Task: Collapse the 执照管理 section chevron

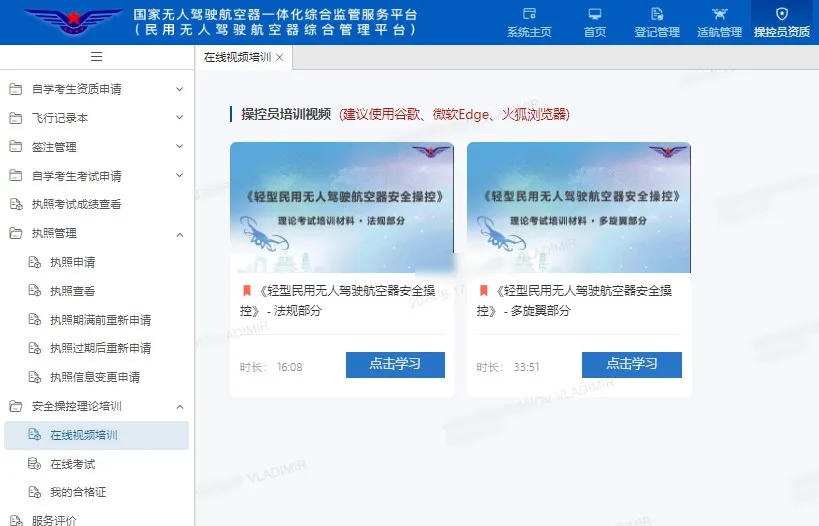Action: [x=180, y=235]
